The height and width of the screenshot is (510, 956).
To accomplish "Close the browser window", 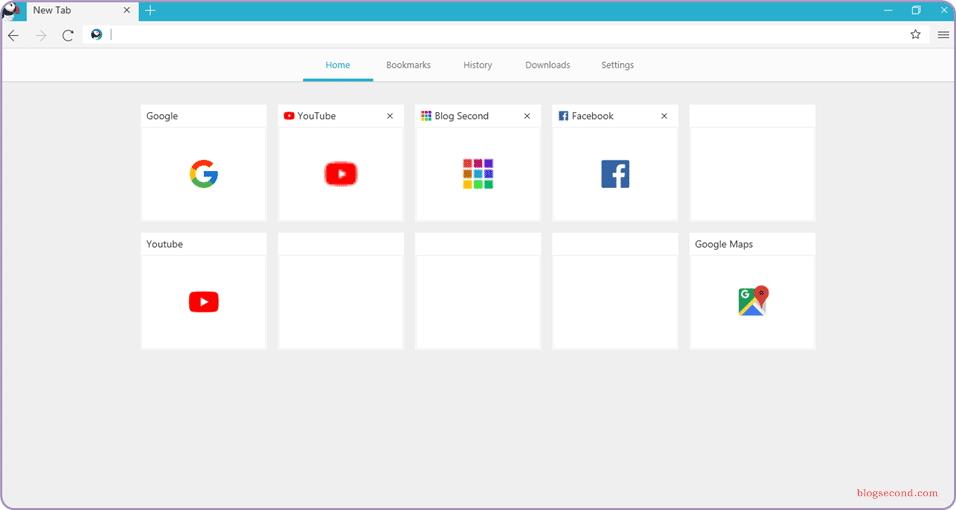I will pos(944,10).
